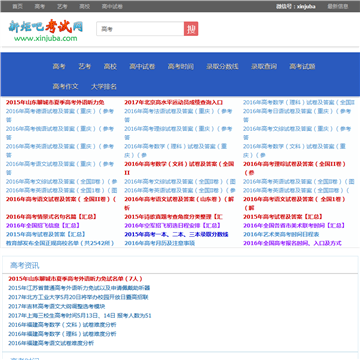Open 2016年艺术类高考时间日程表 link

281,234
